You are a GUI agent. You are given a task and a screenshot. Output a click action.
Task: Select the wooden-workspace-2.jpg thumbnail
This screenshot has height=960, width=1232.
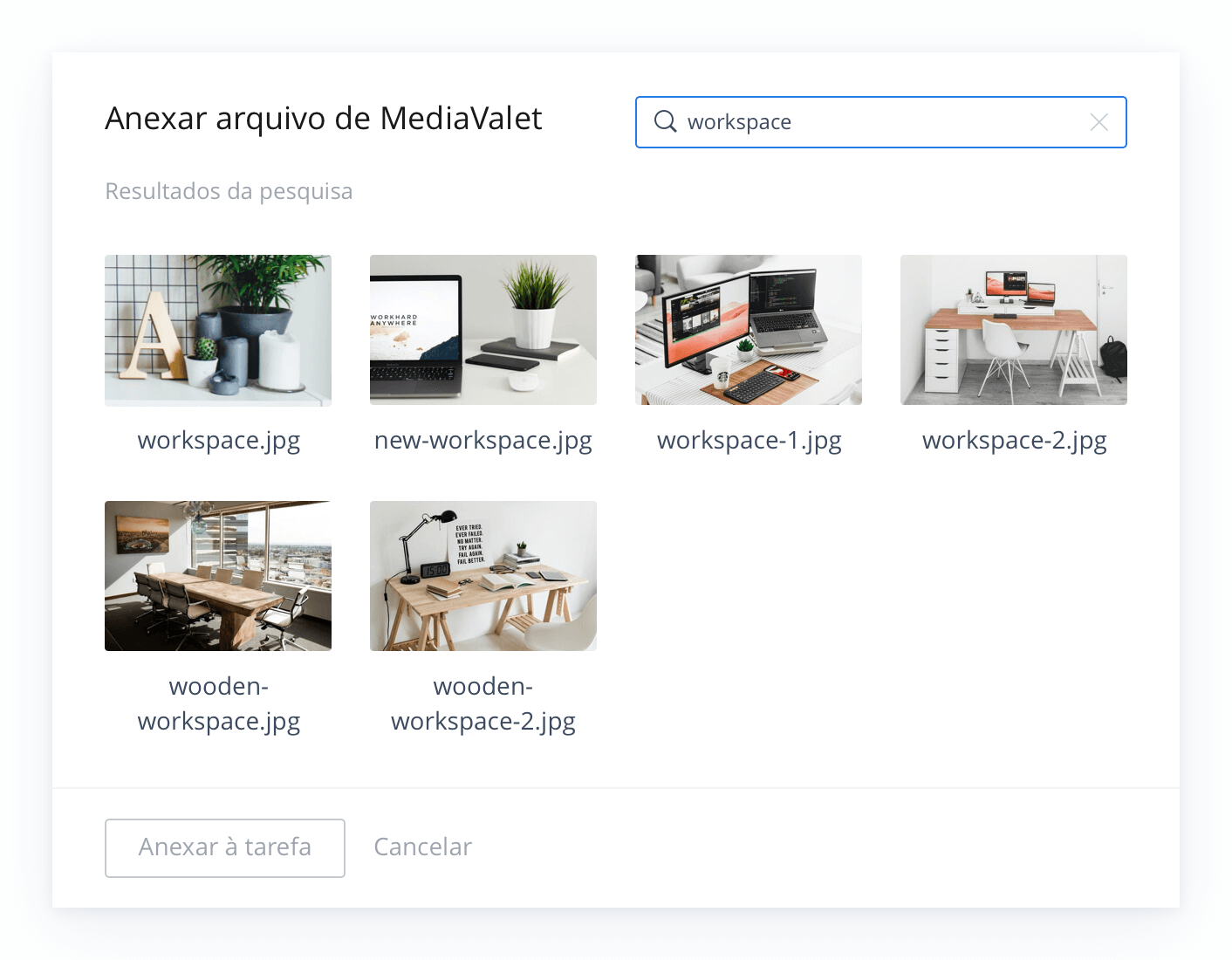pos(483,576)
